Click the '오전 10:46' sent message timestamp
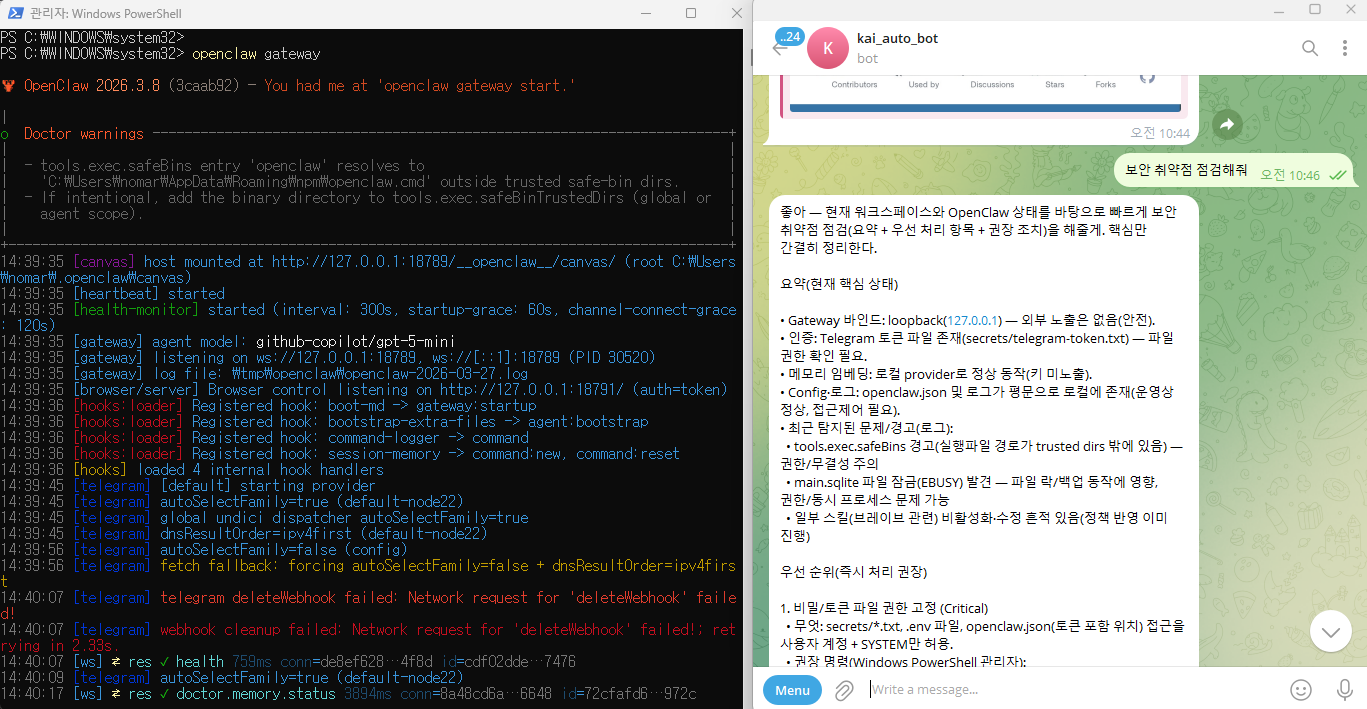The height and width of the screenshot is (709, 1367). (x=1290, y=175)
